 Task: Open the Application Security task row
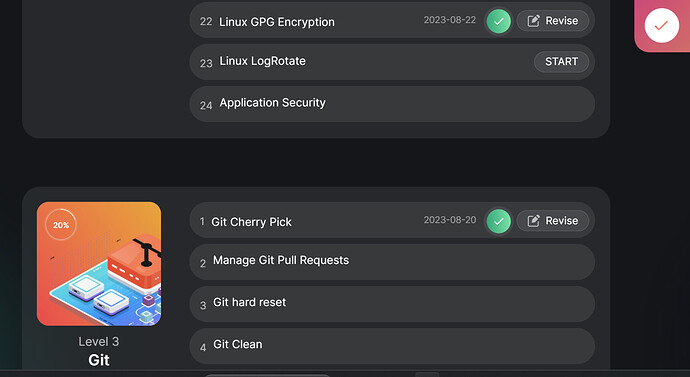(392, 104)
